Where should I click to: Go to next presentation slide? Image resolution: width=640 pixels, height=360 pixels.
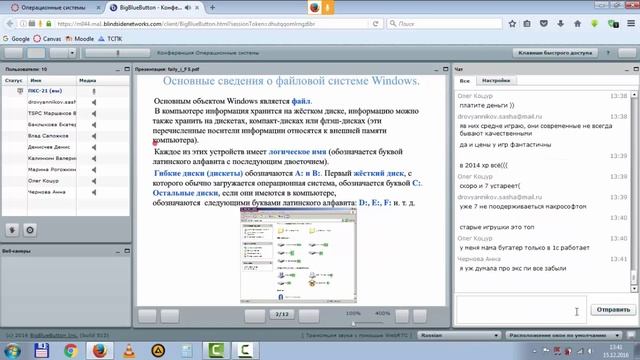click(309, 316)
